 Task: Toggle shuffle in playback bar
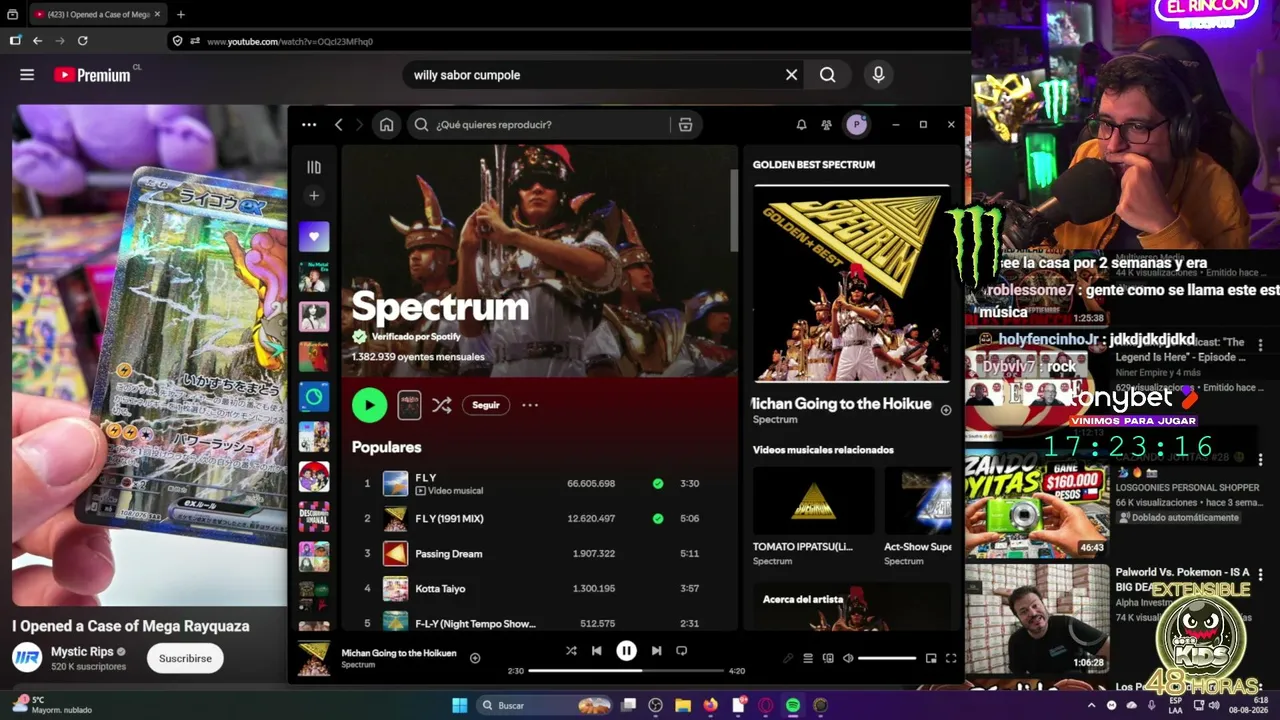[571, 651]
